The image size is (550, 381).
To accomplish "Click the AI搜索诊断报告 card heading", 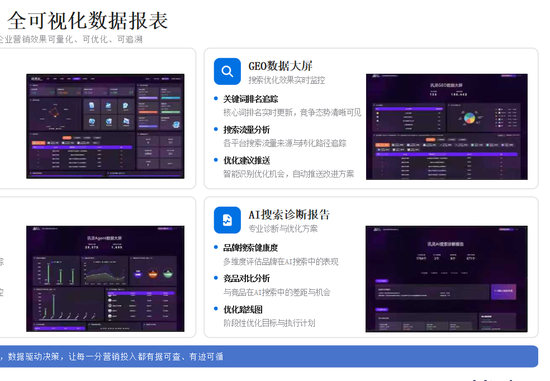I will click(x=289, y=215).
